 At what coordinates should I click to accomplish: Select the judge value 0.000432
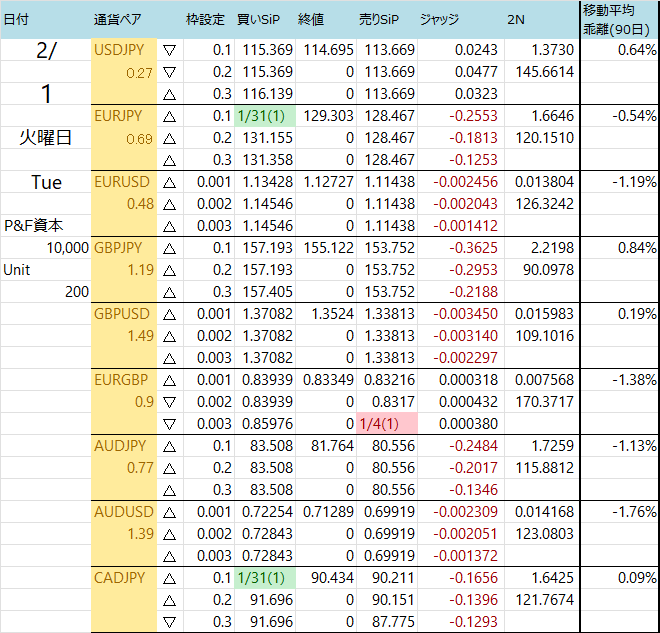coord(468,402)
